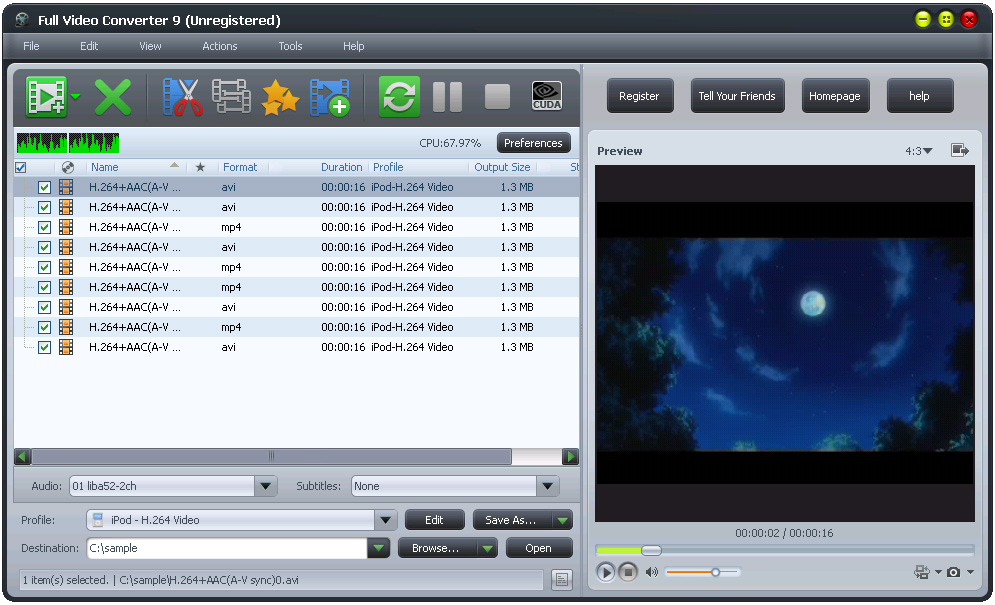
Task: Open the Tools menu
Action: pos(290,46)
